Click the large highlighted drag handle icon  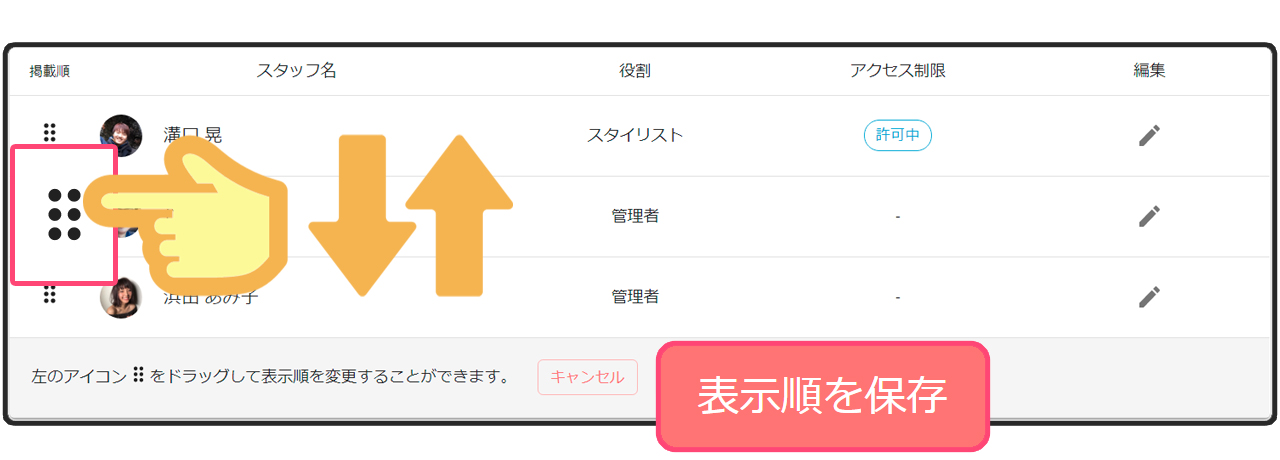[x=64, y=214]
